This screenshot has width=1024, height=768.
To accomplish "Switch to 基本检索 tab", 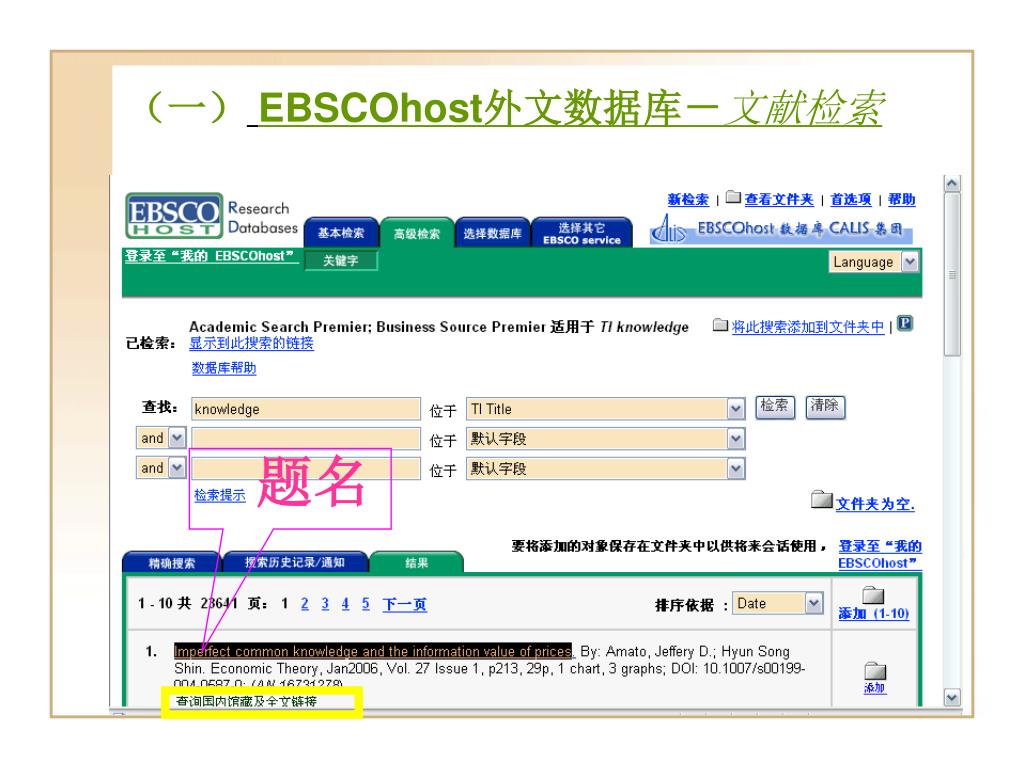I will 341,232.
